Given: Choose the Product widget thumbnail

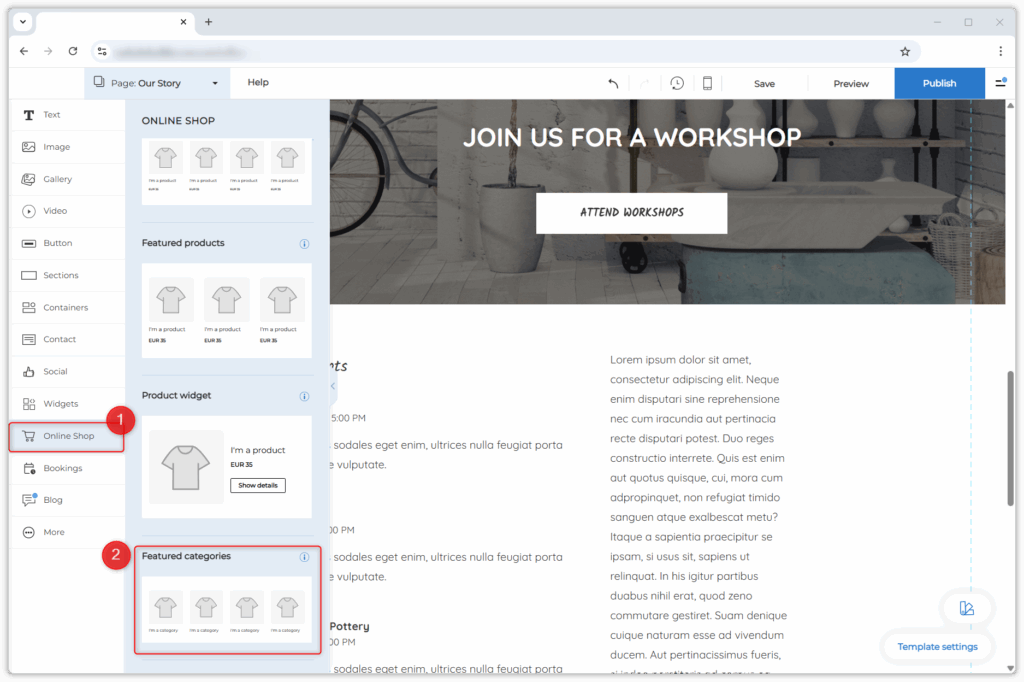Looking at the screenshot, I should pyautogui.click(x=227, y=467).
